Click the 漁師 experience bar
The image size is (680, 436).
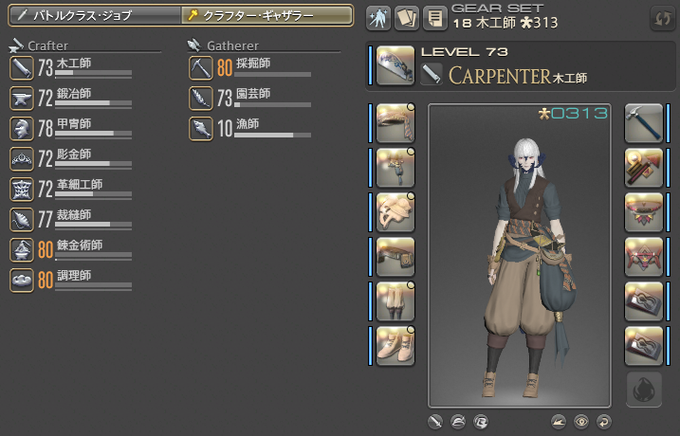click(272, 135)
